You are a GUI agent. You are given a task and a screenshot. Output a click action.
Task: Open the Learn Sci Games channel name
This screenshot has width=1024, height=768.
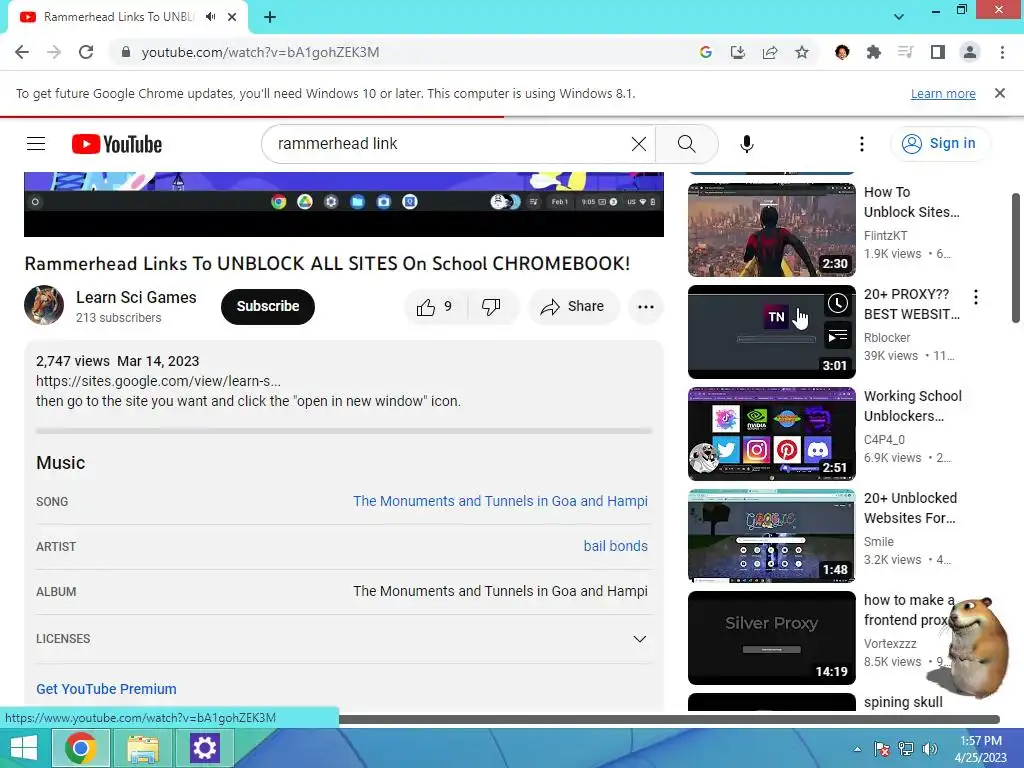pyautogui.click(x=136, y=298)
